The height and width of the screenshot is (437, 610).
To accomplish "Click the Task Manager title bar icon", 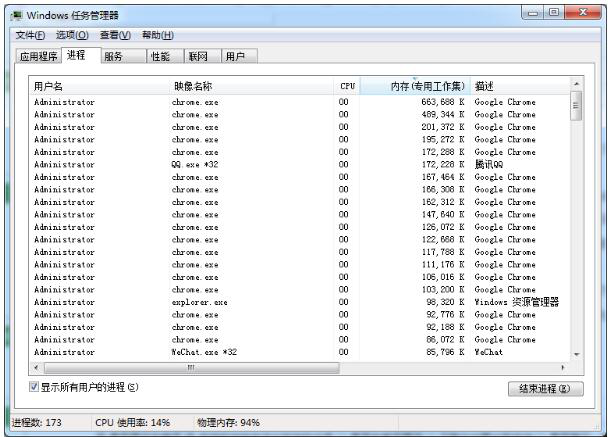I will coord(15,15).
